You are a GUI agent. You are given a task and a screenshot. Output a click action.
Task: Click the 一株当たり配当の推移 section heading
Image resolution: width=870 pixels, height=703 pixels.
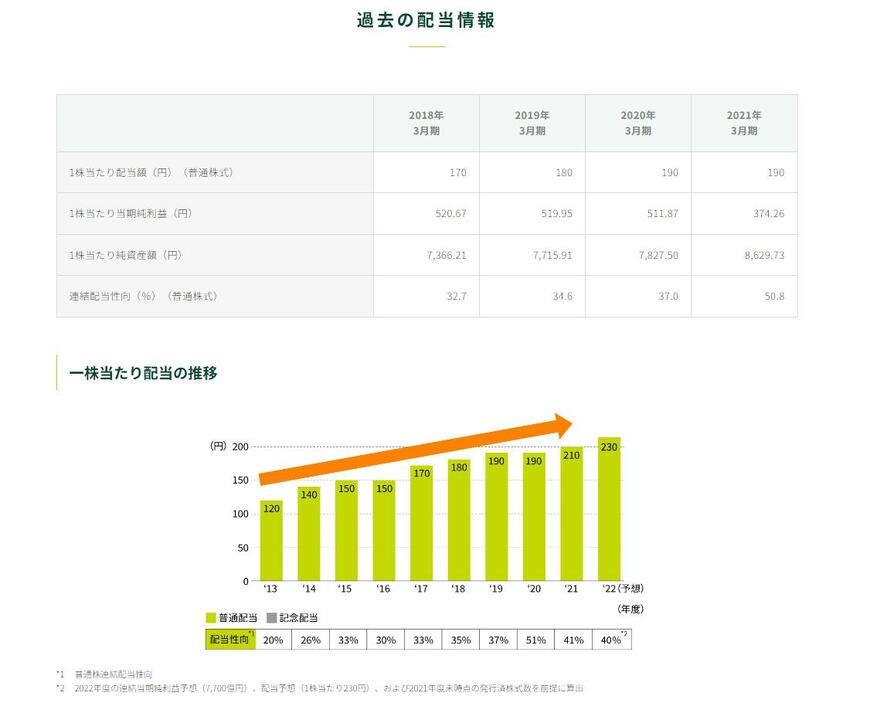point(143,373)
